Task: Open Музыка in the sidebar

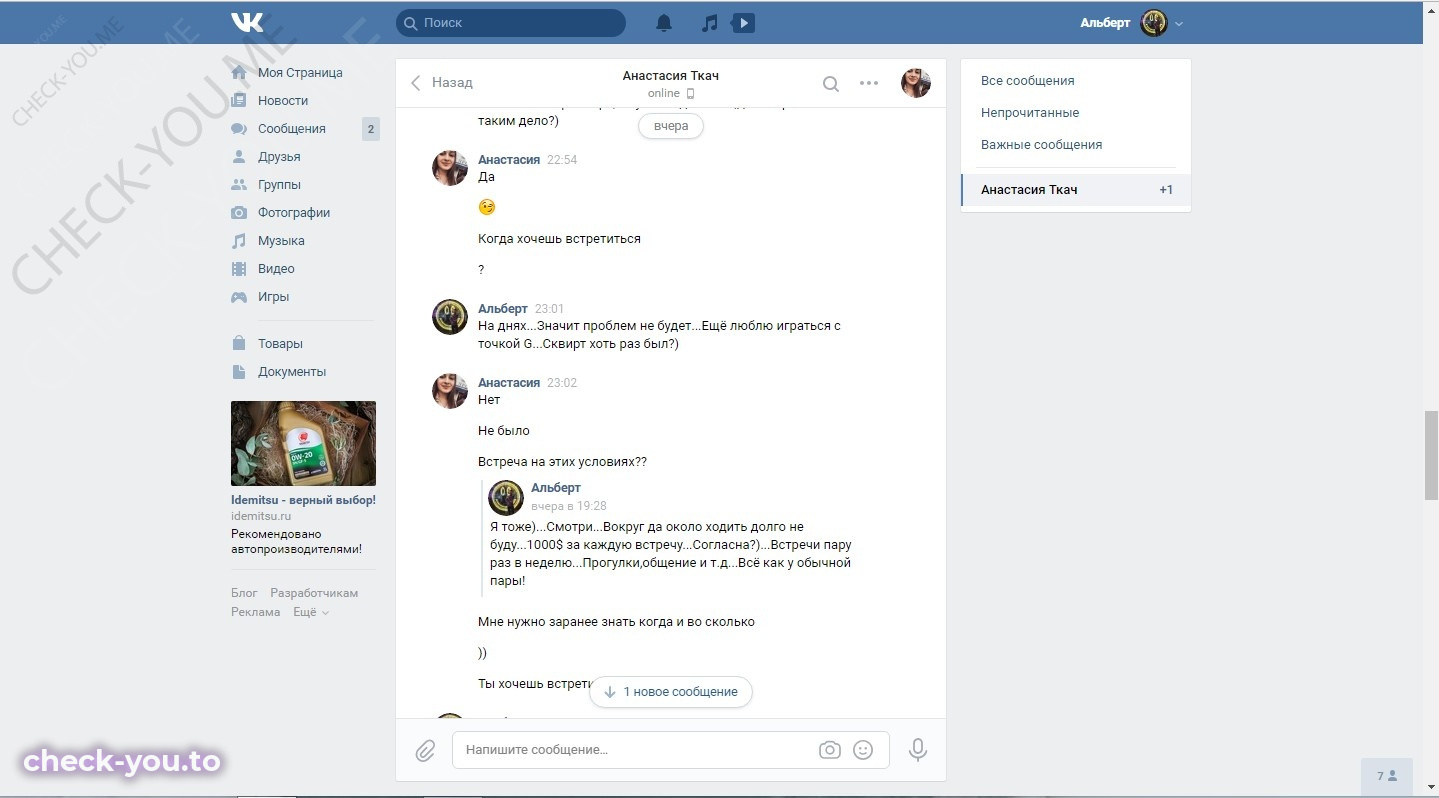Action: (x=281, y=241)
